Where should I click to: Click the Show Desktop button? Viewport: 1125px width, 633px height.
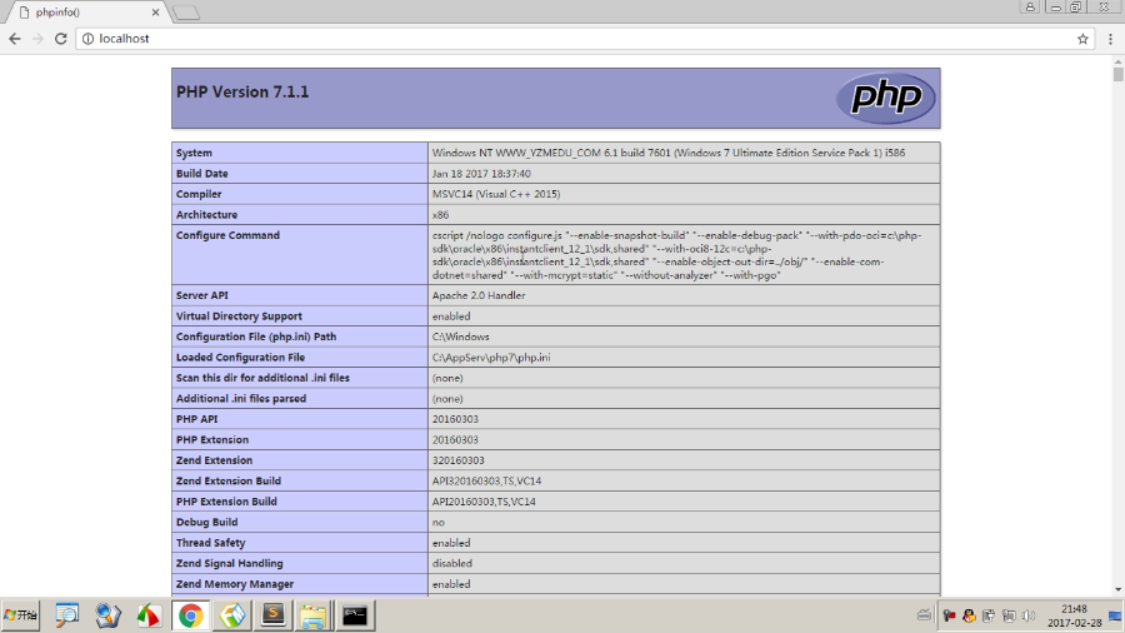tap(1116, 615)
